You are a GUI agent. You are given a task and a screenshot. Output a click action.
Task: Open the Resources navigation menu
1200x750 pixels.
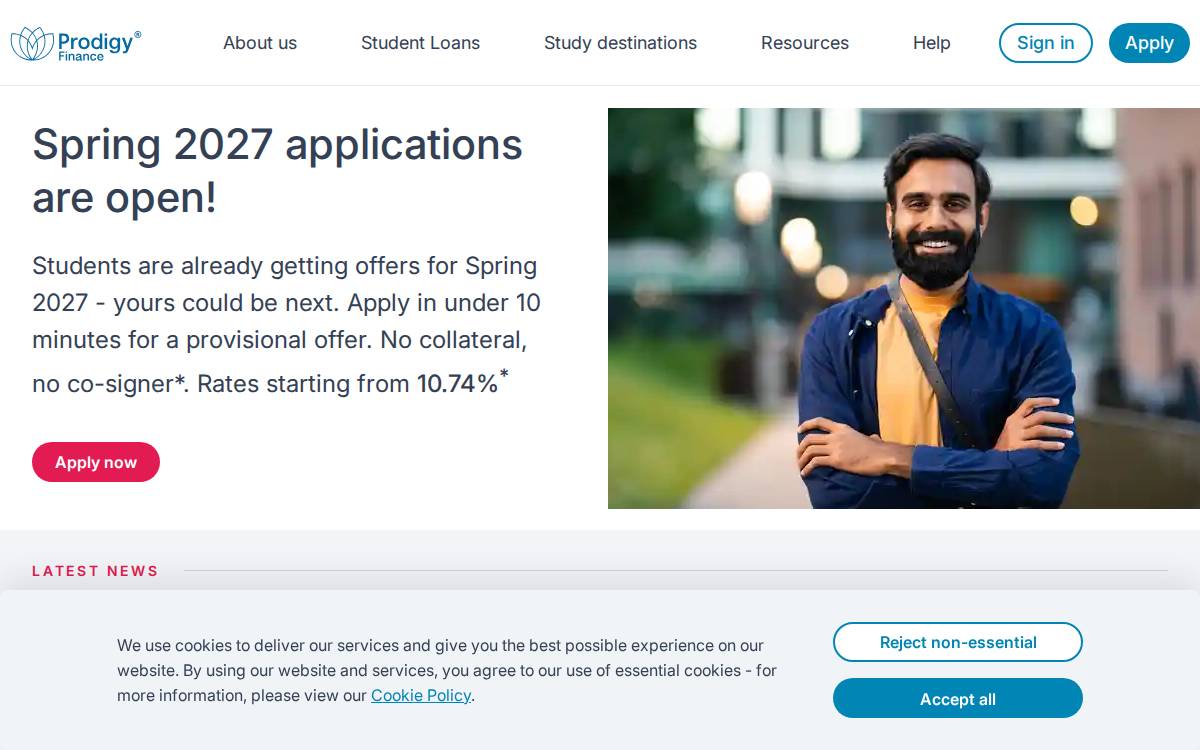click(x=805, y=43)
